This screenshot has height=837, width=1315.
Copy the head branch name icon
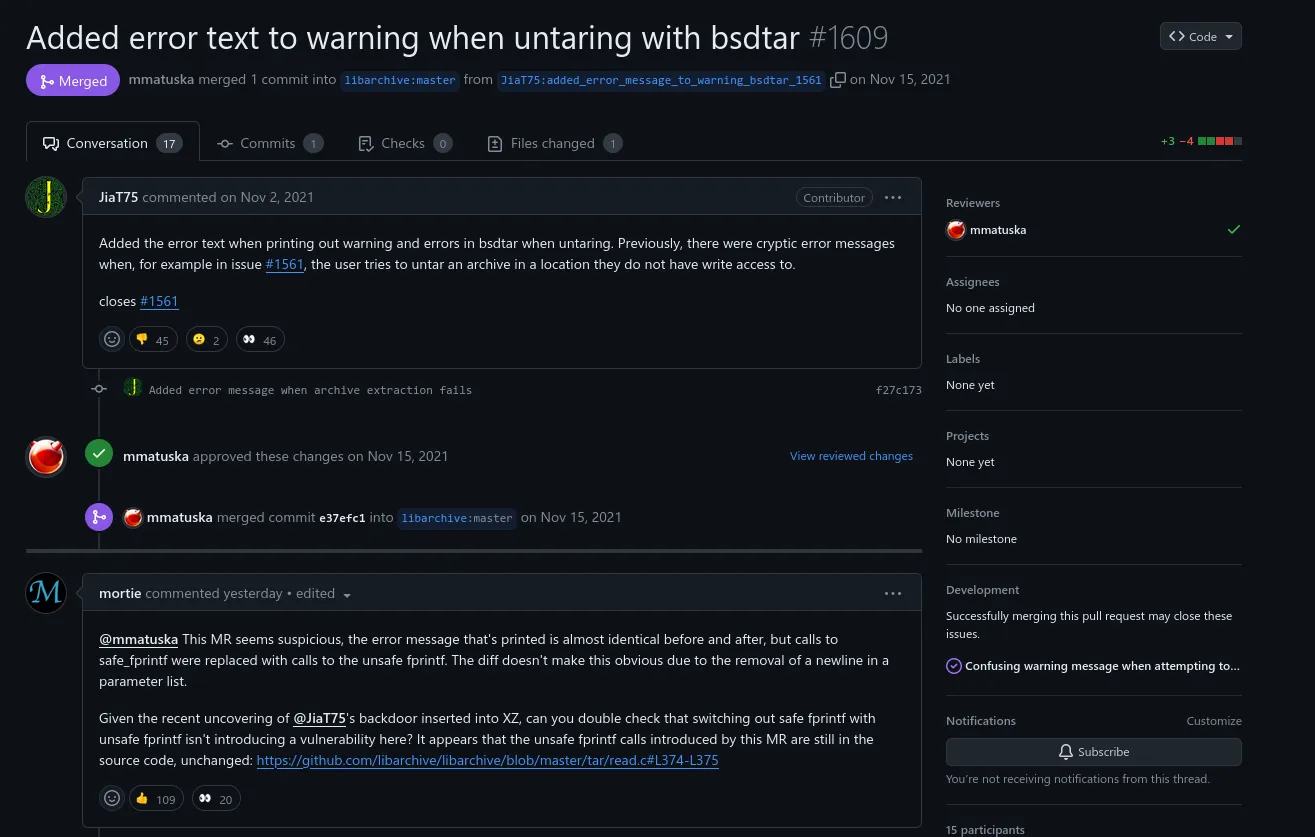[x=838, y=80]
